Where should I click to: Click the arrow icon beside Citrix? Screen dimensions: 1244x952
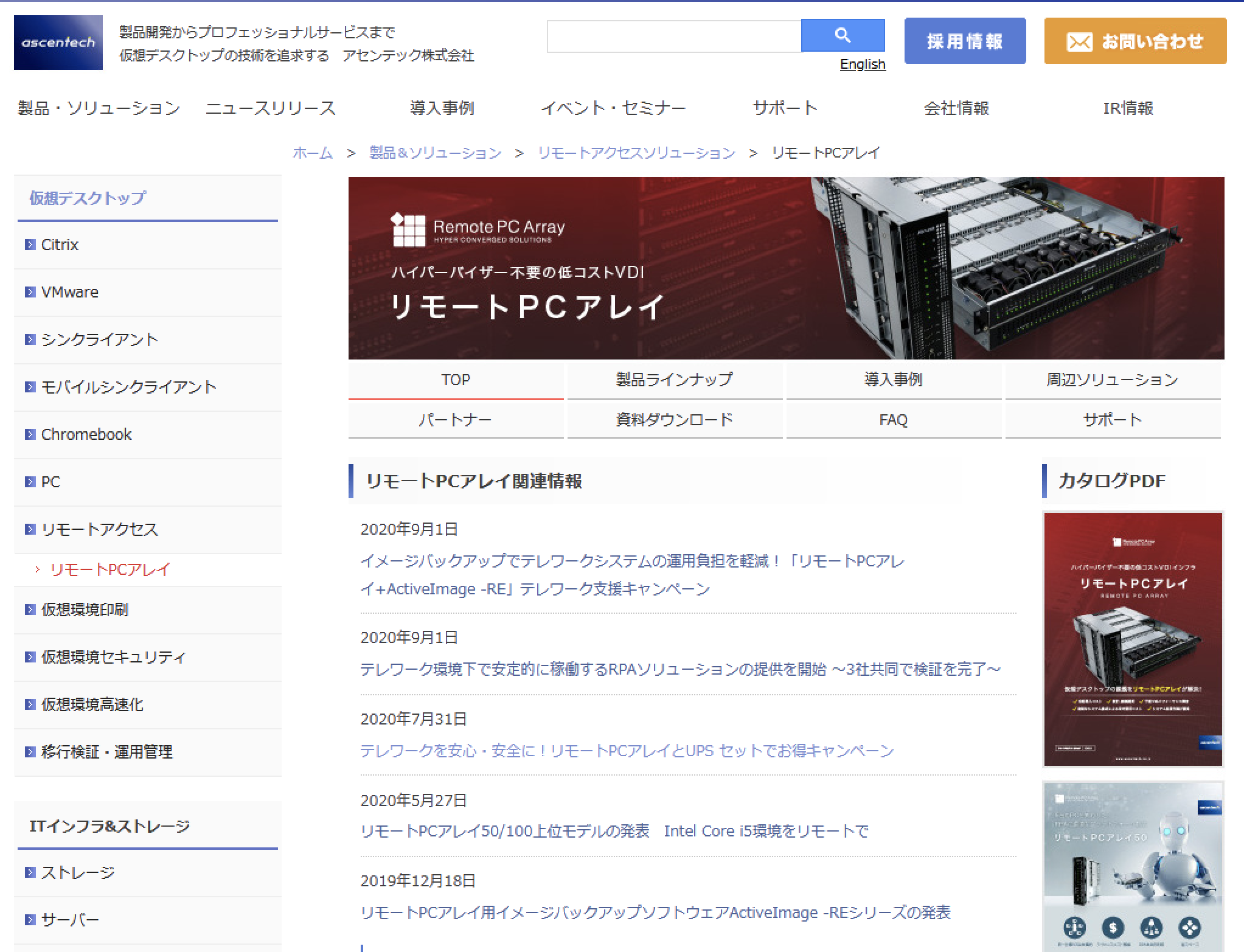pos(29,244)
